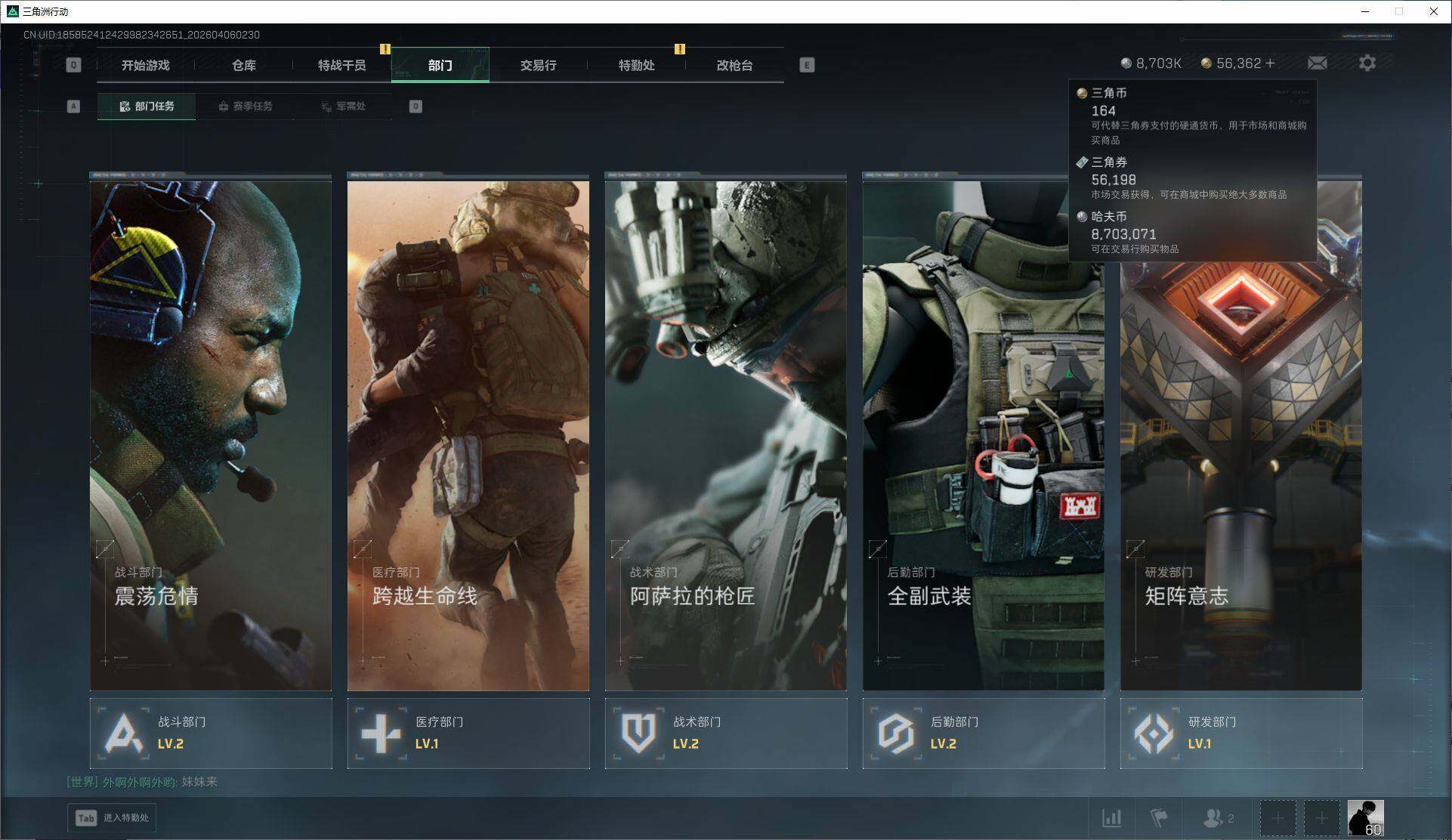This screenshot has width=1452, height=840.
Task: Open the mail envelope icon
Action: pos(1317,63)
